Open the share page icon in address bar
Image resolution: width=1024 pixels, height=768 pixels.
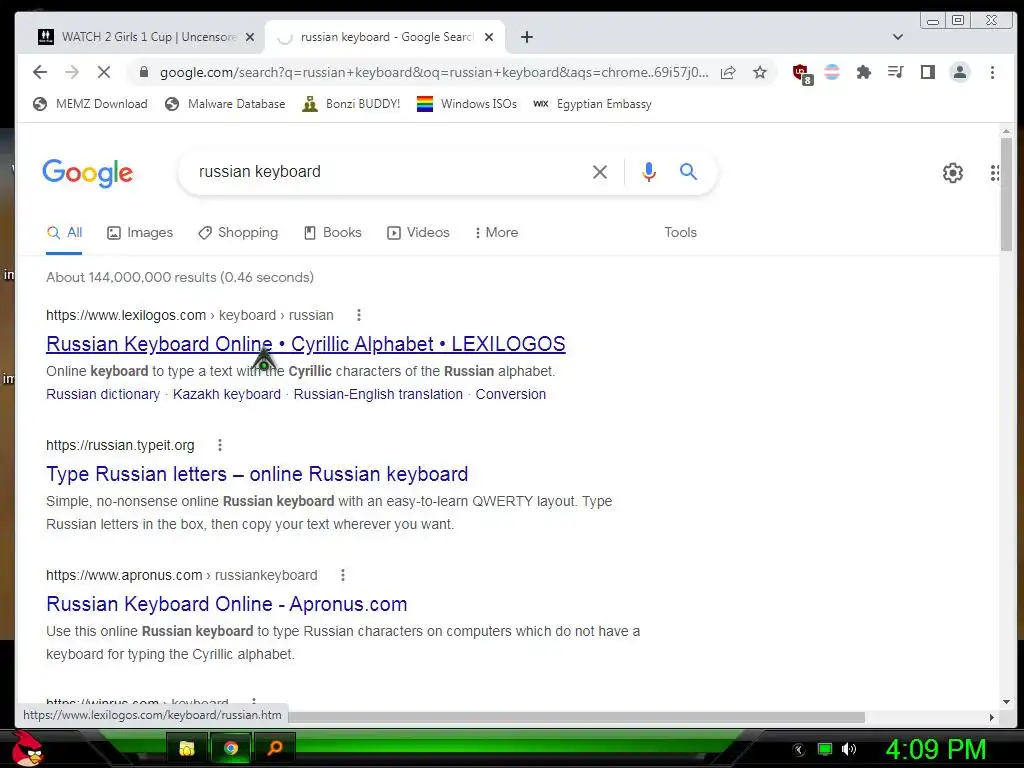(728, 72)
